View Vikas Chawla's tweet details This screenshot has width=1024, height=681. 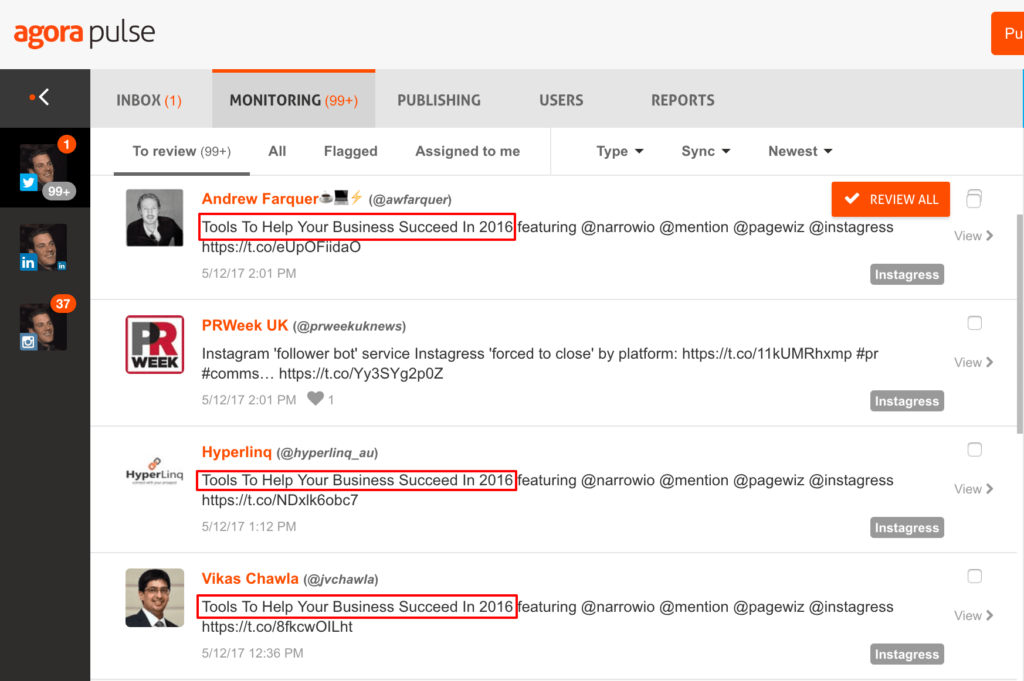pyautogui.click(x=973, y=616)
